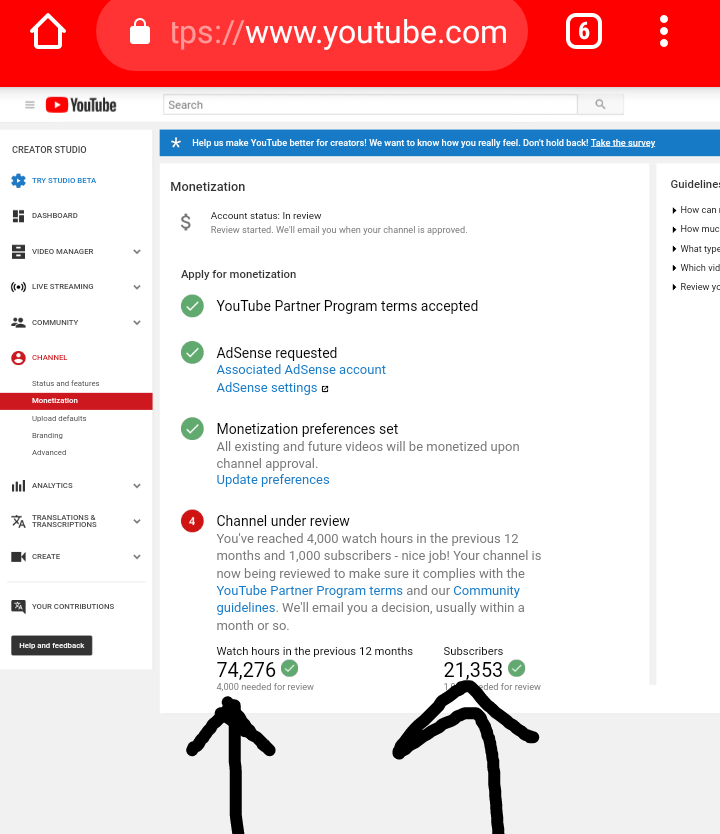This screenshot has height=834, width=720.
Task: Click the Create camera icon
Action: [18, 556]
